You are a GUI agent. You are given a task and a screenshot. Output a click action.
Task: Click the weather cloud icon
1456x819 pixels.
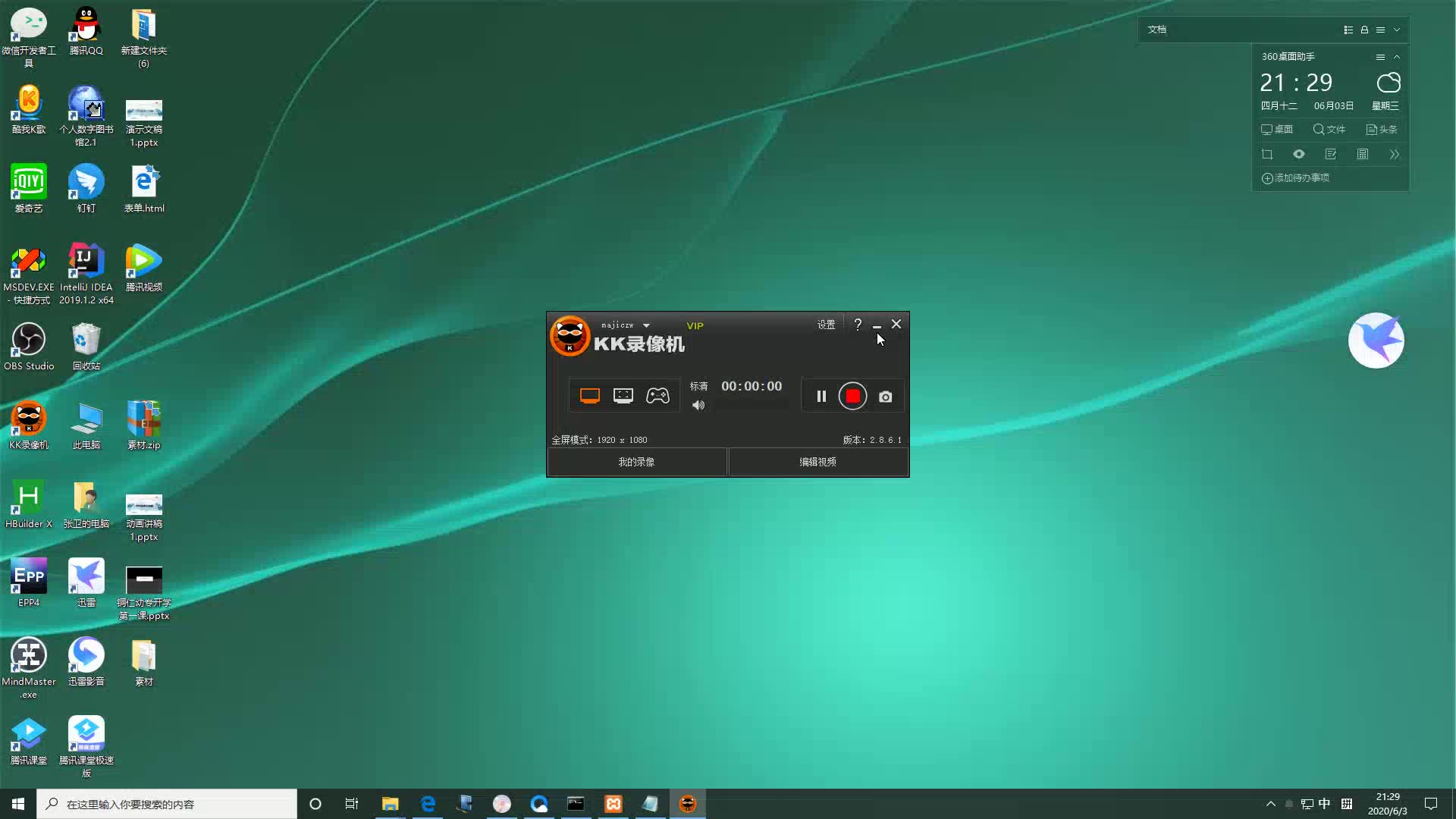pyautogui.click(x=1389, y=82)
